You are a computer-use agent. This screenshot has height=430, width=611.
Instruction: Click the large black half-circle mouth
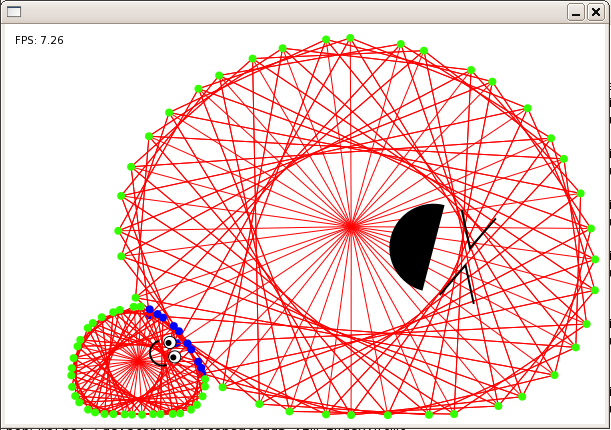coord(416,247)
